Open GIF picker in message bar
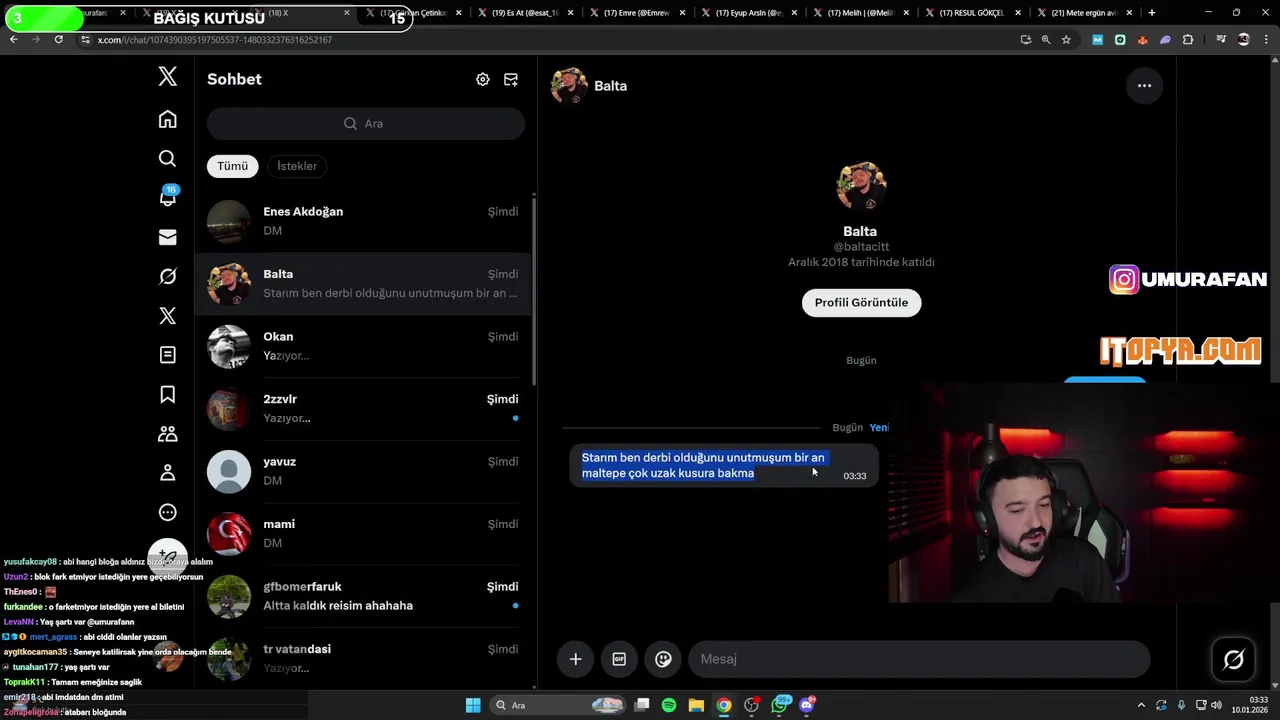The height and width of the screenshot is (720, 1280). click(x=619, y=659)
